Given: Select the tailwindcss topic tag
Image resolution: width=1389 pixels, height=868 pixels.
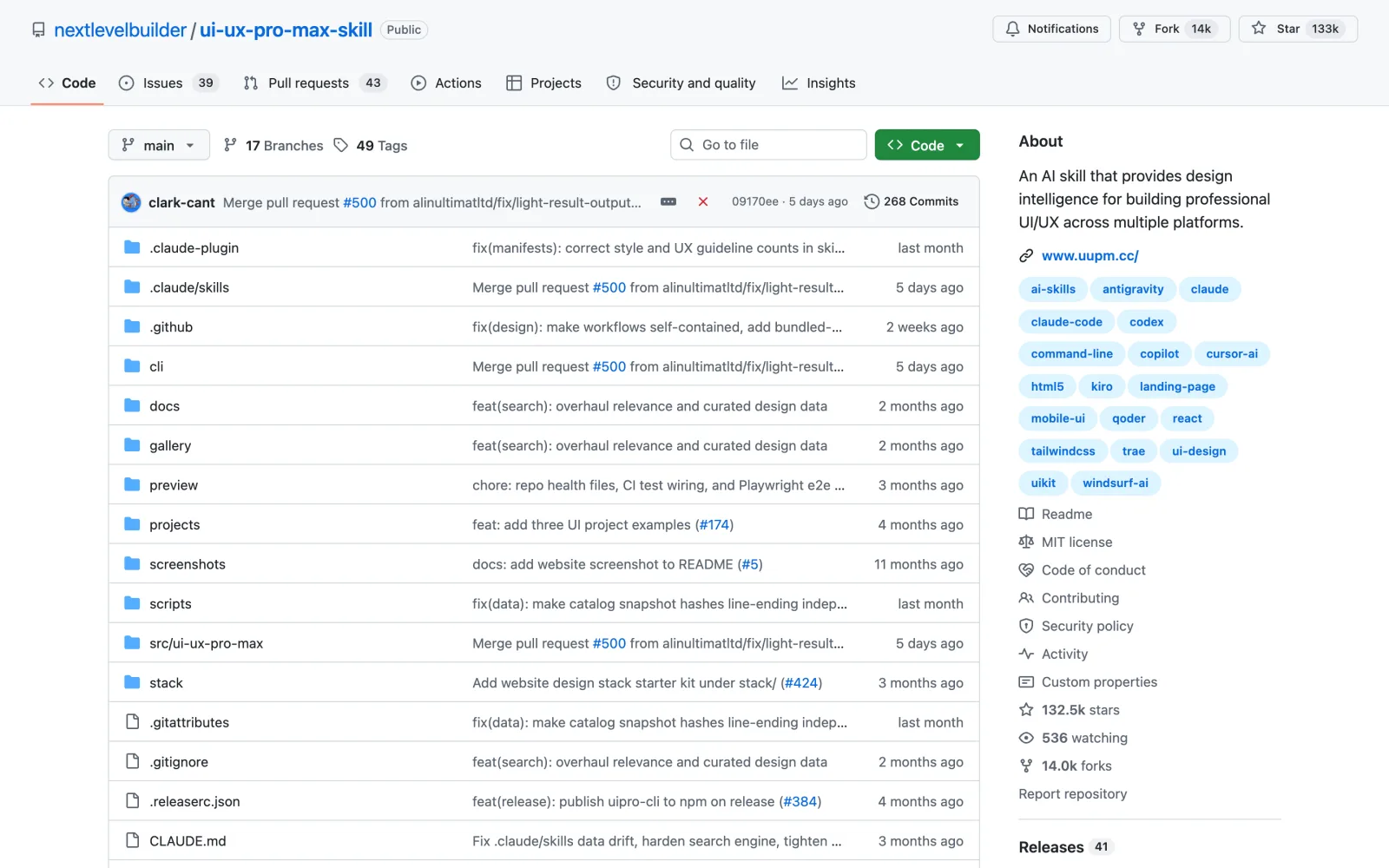Looking at the screenshot, I should 1063,451.
